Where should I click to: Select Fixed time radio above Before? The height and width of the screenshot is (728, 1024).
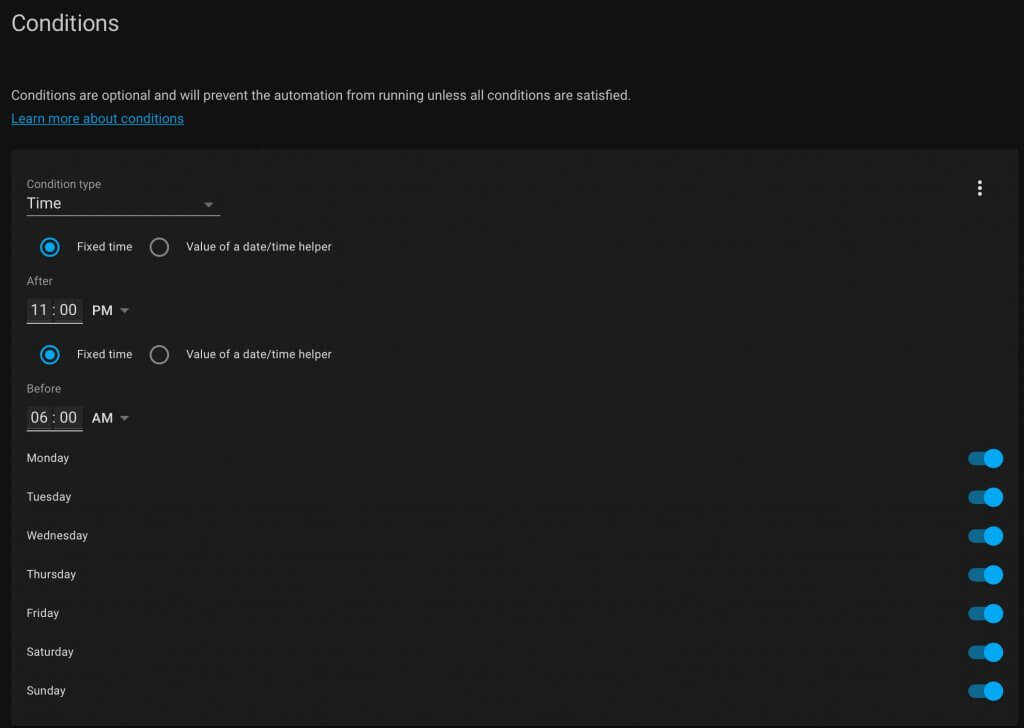pyautogui.click(x=50, y=355)
